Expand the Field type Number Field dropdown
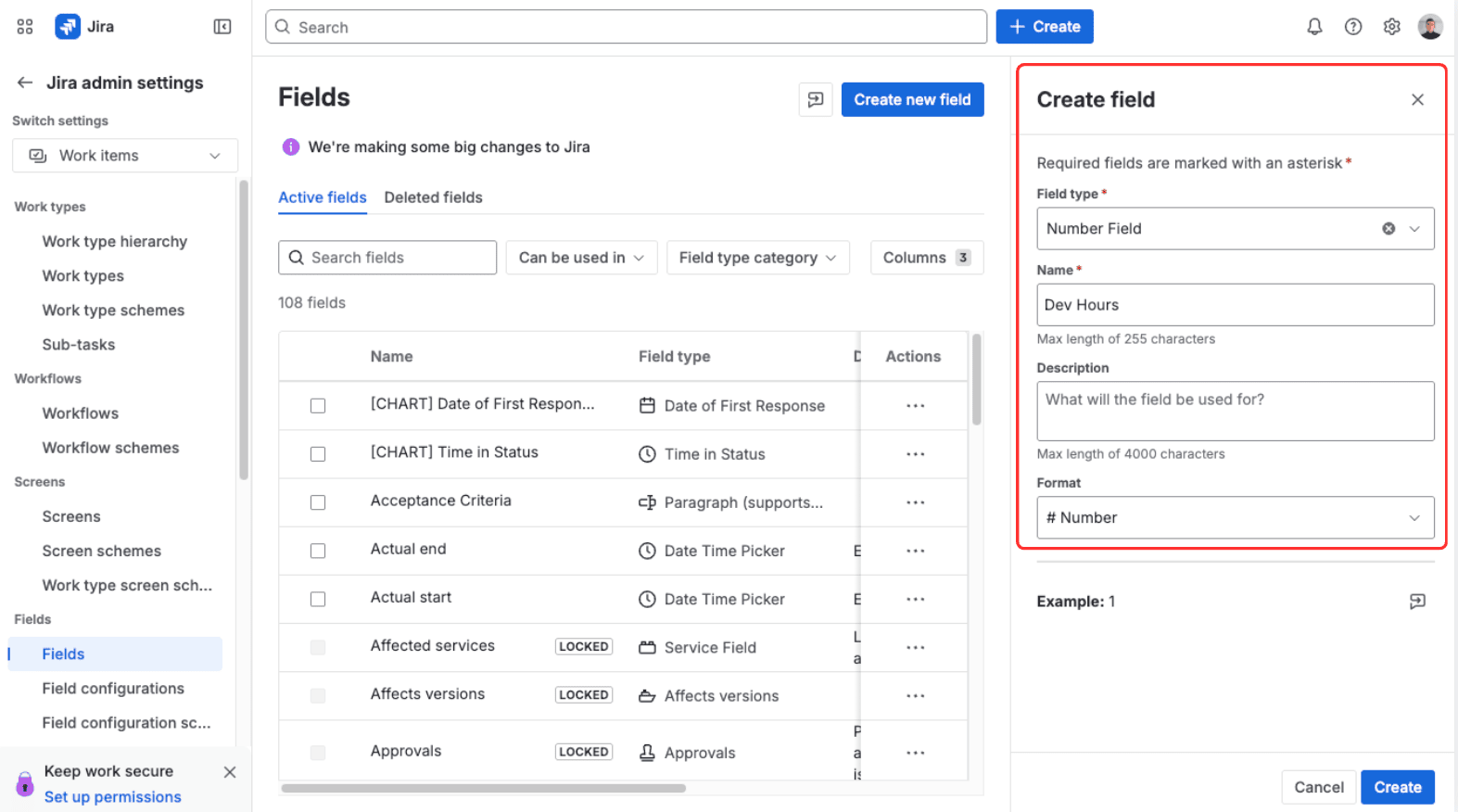Image resolution: width=1458 pixels, height=812 pixels. coord(1414,229)
